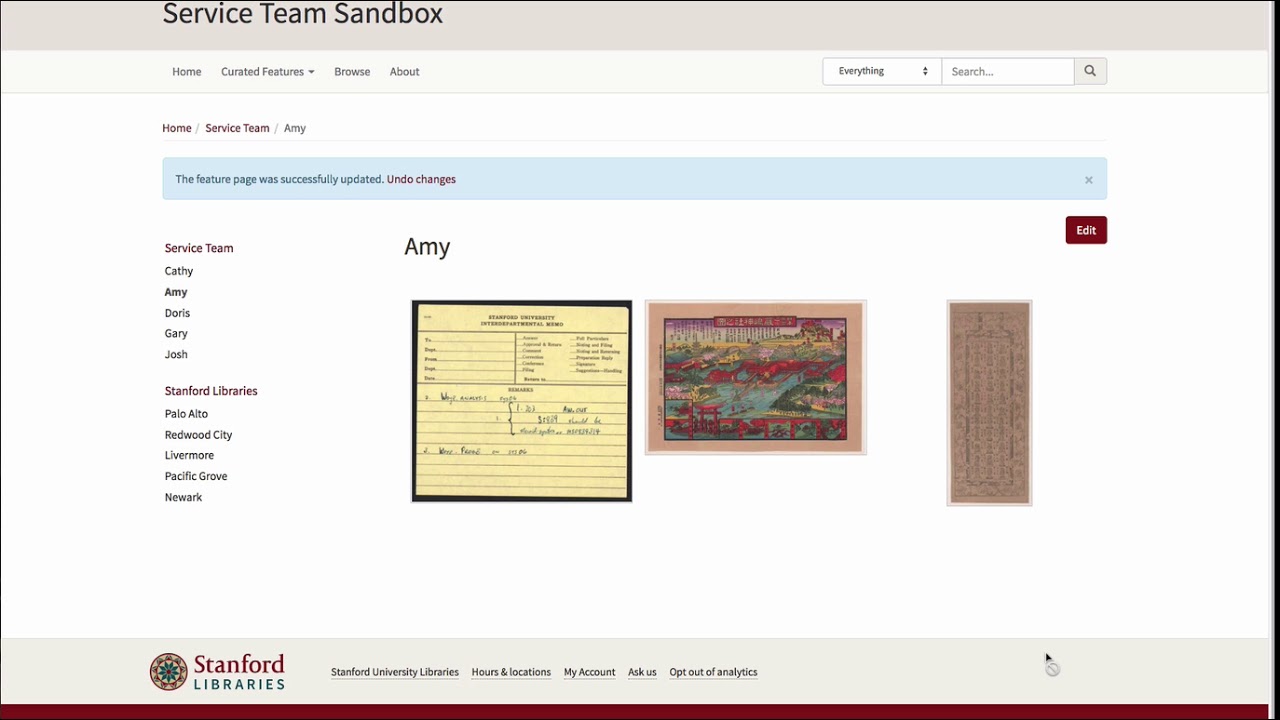Open the Browse menu item
Viewport: 1280px width, 720px height.
pyautogui.click(x=352, y=72)
